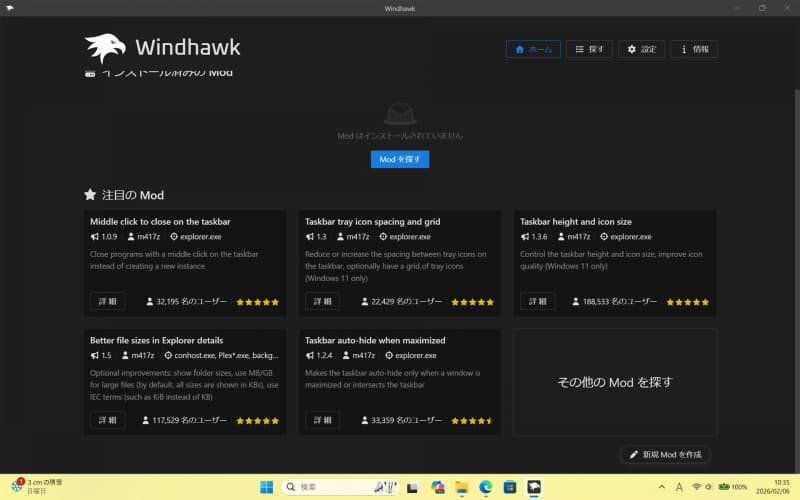Launch Microsoft Edge from the taskbar
Screen dimensions: 800x500
point(486,487)
